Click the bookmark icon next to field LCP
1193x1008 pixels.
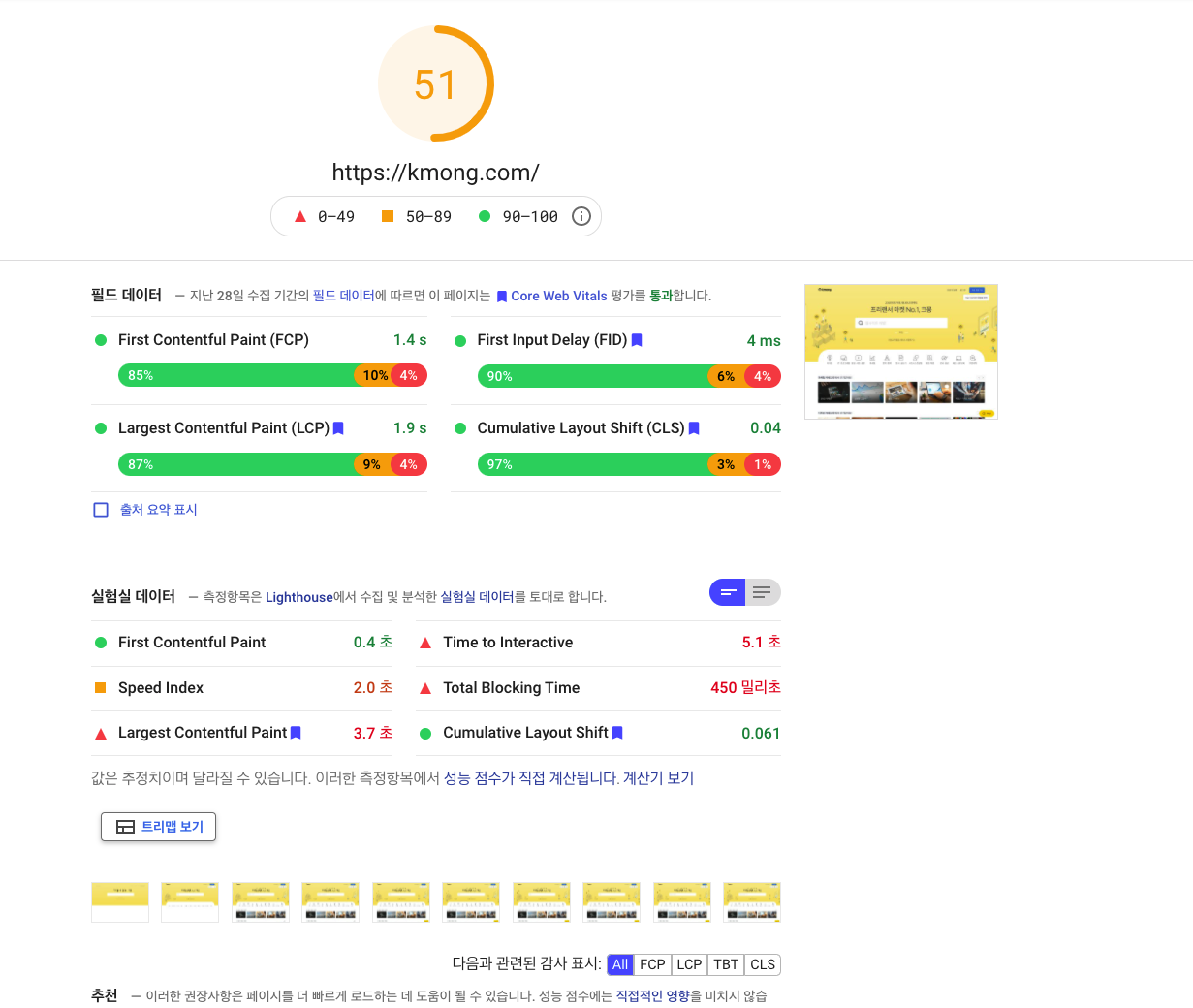338,428
